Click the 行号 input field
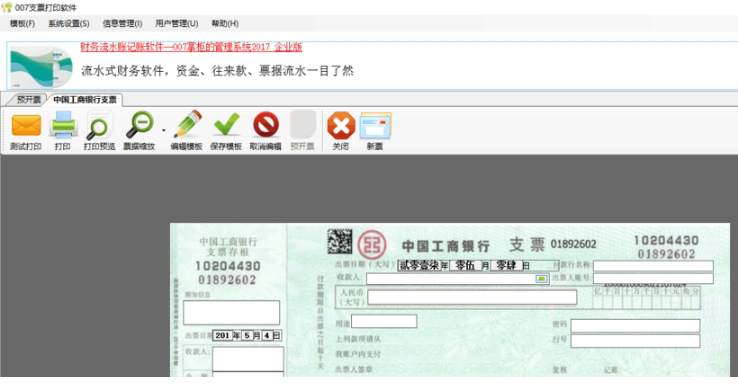This screenshot has height=392, width=738. [635, 341]
